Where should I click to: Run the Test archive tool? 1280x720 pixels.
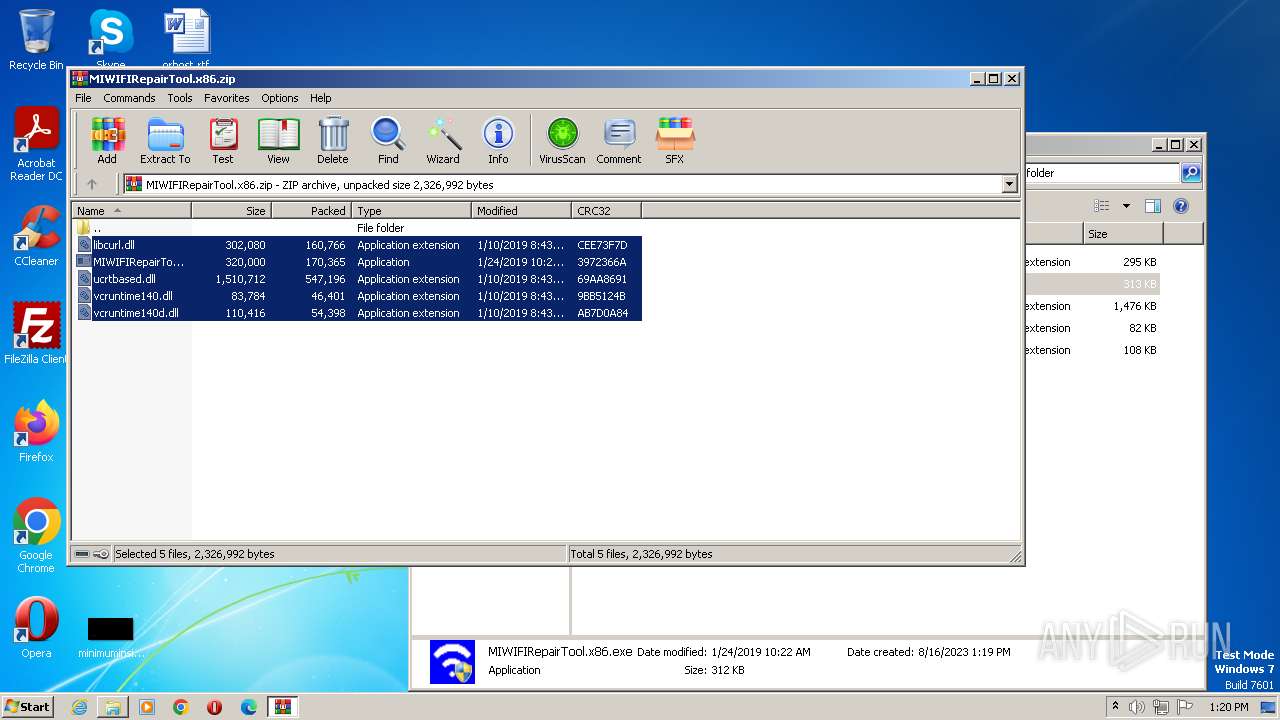[x=223, y=140]
